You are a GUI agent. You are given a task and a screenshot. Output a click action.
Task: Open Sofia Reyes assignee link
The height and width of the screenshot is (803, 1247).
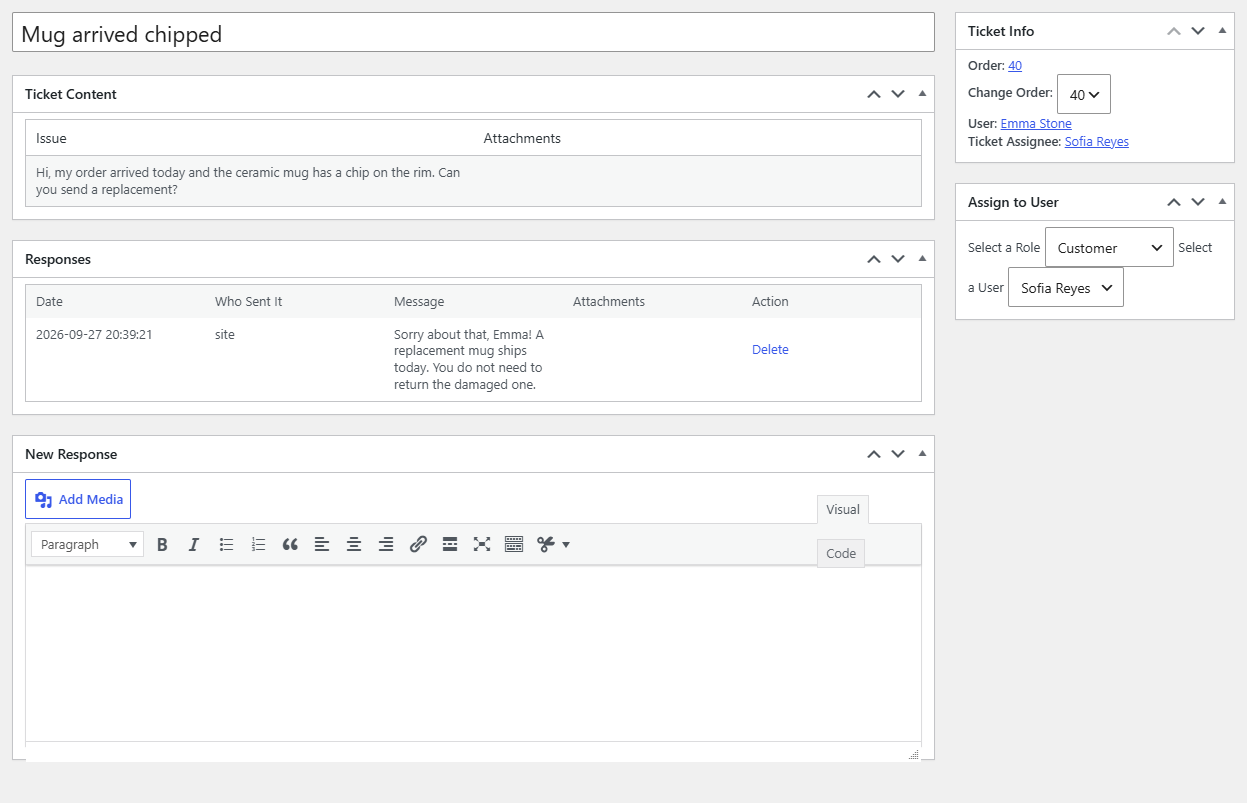pos(1097,141)
